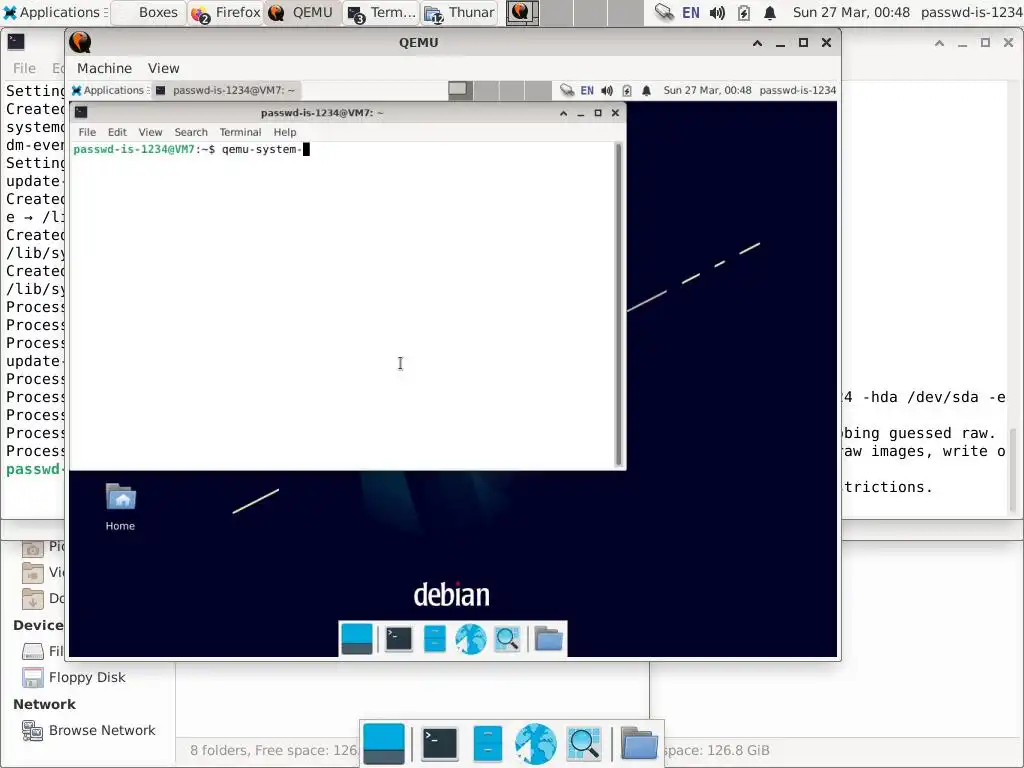The height and width of the screenshot is (768, 1024).
Task: Open file manager from guest dock
Action: point(434,639)
